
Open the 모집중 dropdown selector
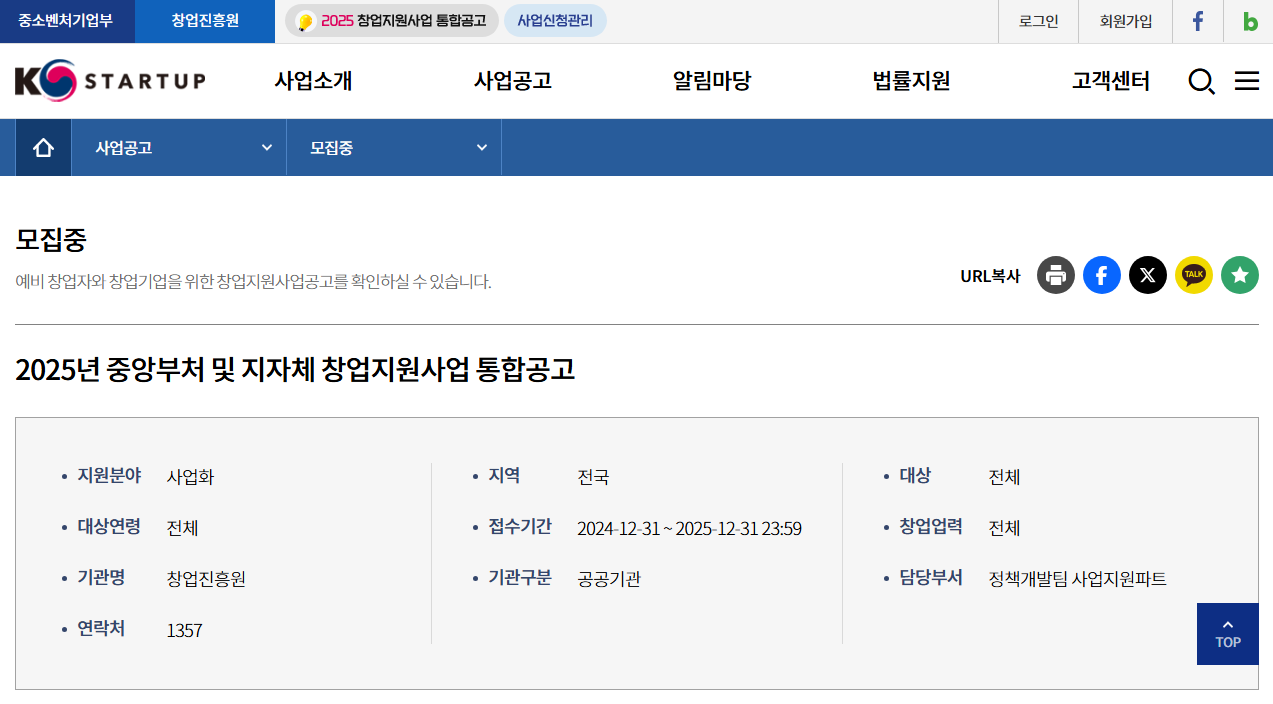[x=393, y=147]
